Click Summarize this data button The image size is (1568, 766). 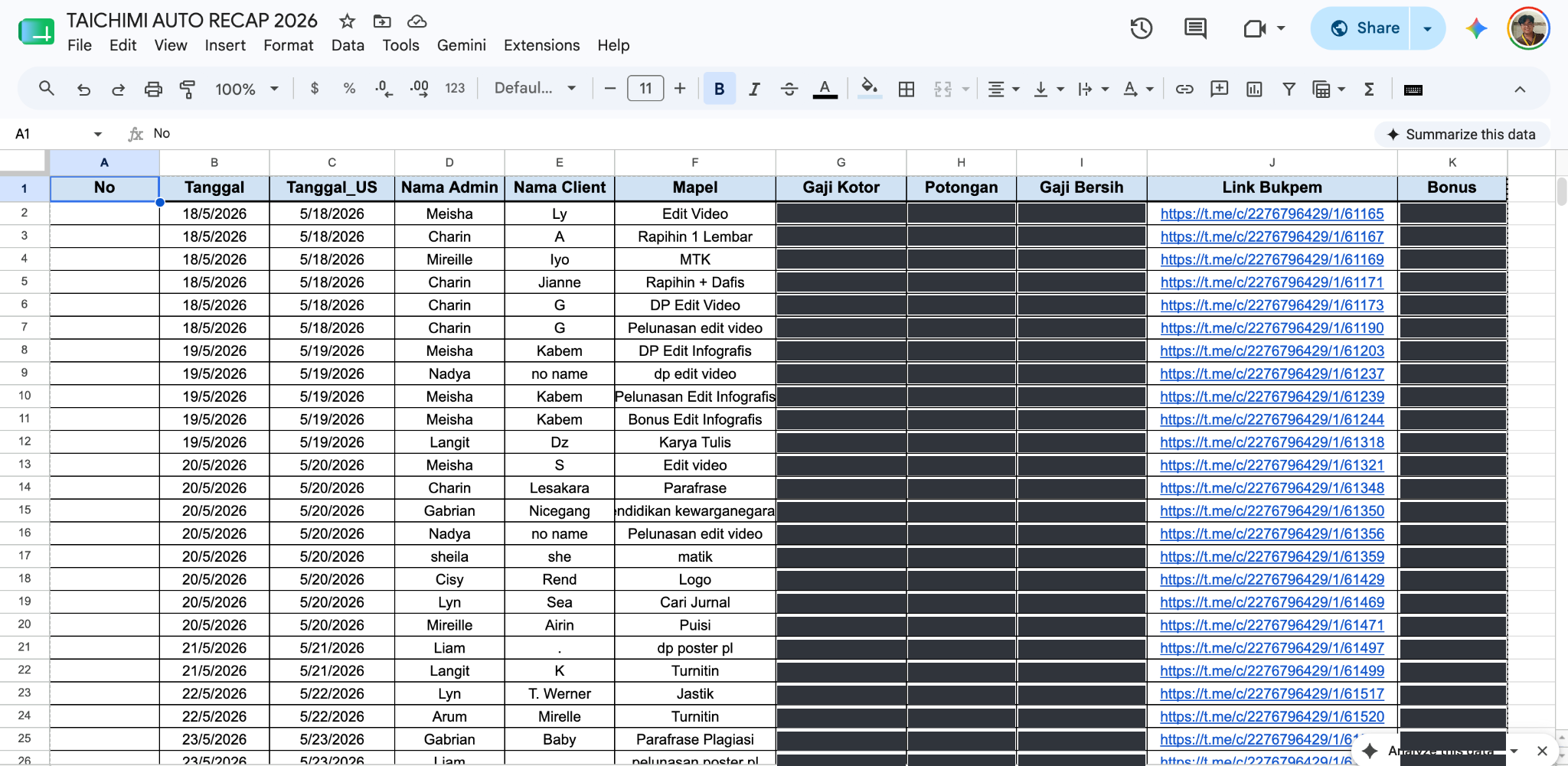[1462, 134]
